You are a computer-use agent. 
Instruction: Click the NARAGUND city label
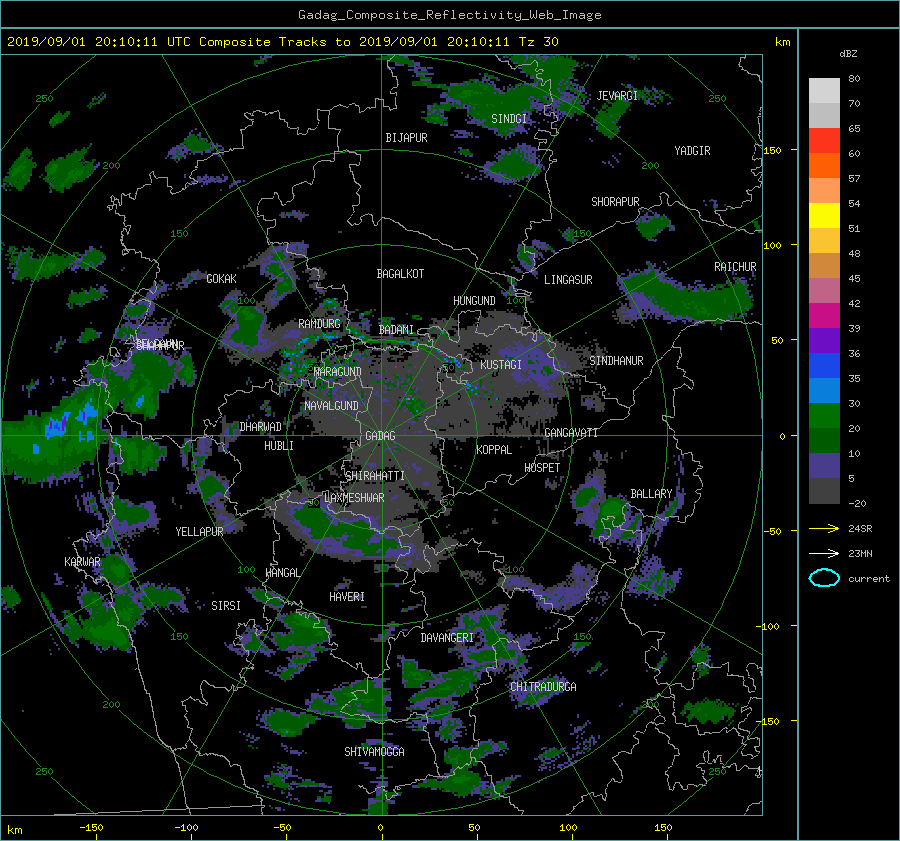[x=338, y=372]
